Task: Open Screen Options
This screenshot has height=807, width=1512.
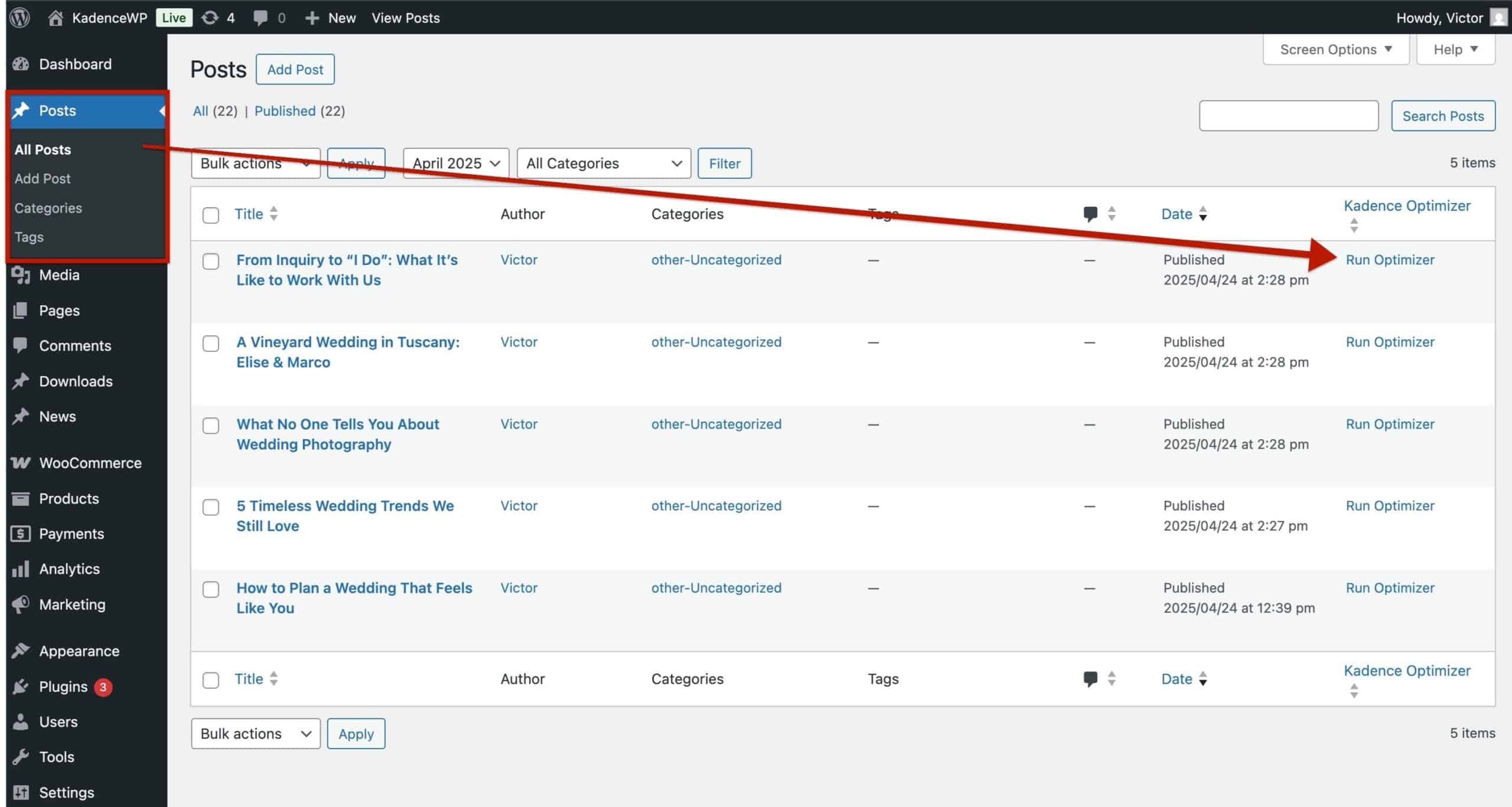Action: [1336, 49]
